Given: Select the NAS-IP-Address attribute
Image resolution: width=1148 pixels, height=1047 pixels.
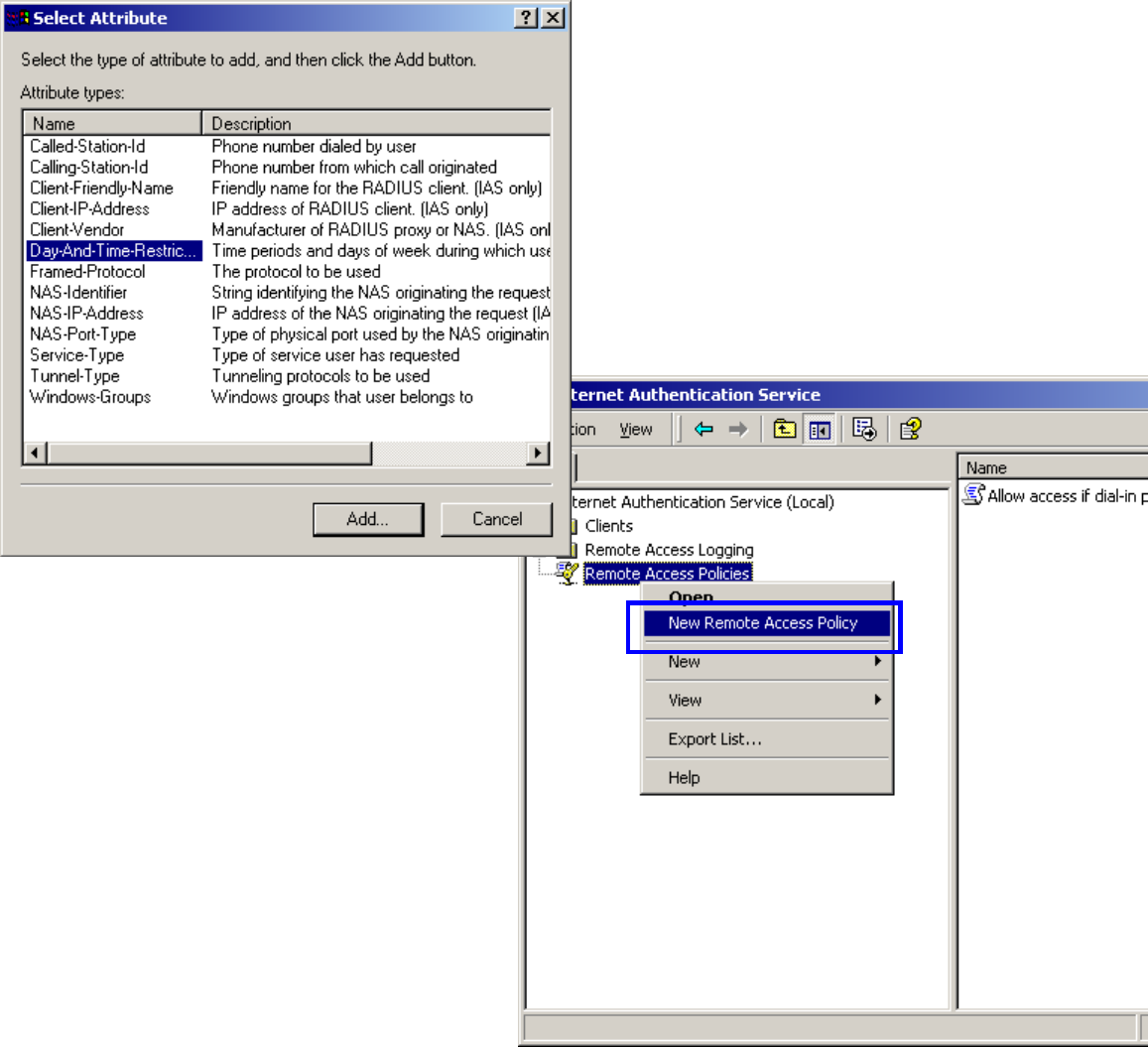Looking at the screenshot, I should (x=86, y=314).
